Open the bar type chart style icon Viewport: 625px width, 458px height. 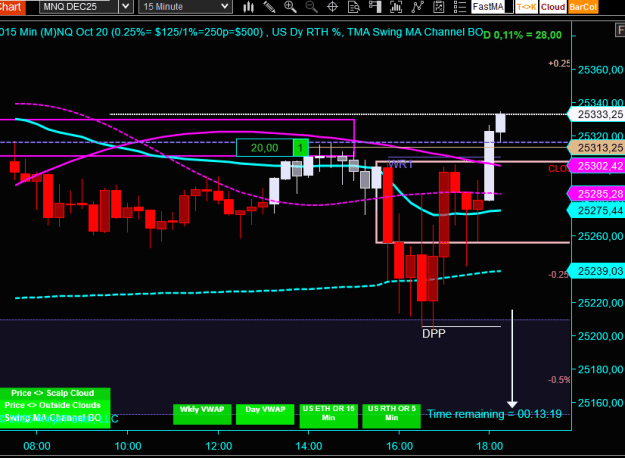[249, 7]
